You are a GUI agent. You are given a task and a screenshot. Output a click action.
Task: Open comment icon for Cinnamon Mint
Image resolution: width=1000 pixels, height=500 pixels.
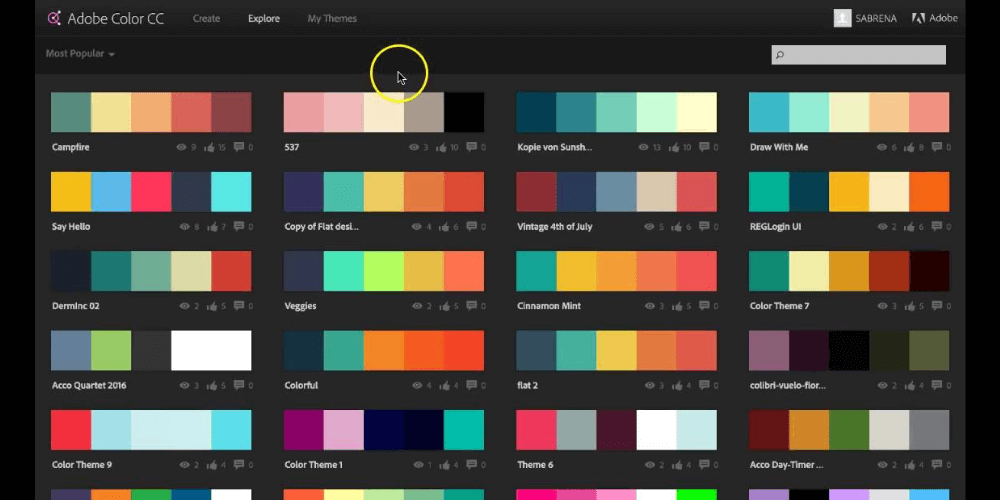(x=704, y=306)
